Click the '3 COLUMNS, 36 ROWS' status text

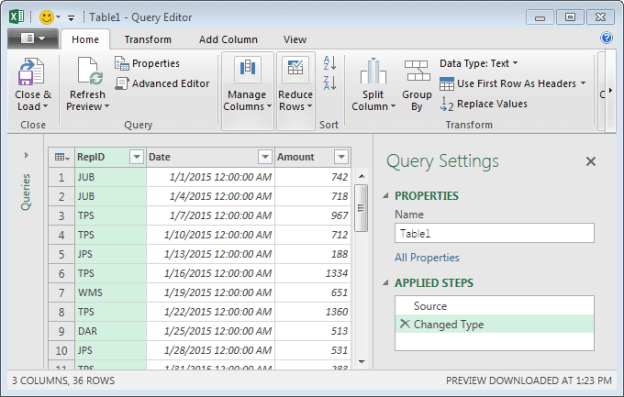tap(63, 381)
